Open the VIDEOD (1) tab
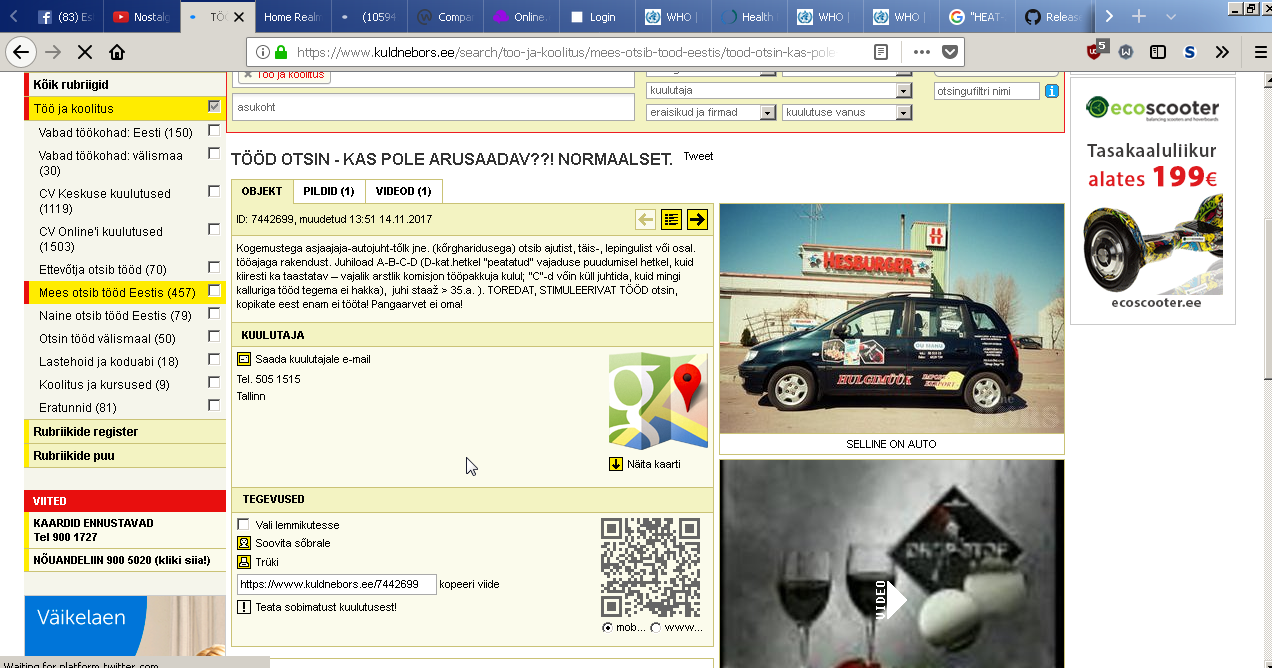The width and height of the screenshot is (1272, 668). (403, 191)
